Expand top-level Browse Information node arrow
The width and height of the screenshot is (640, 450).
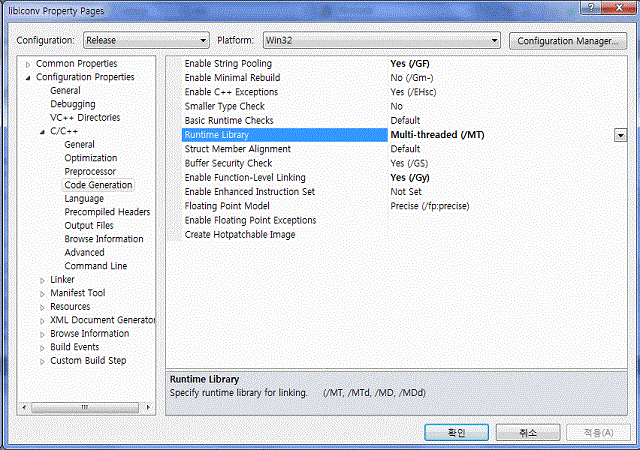[x=42, y=334]
